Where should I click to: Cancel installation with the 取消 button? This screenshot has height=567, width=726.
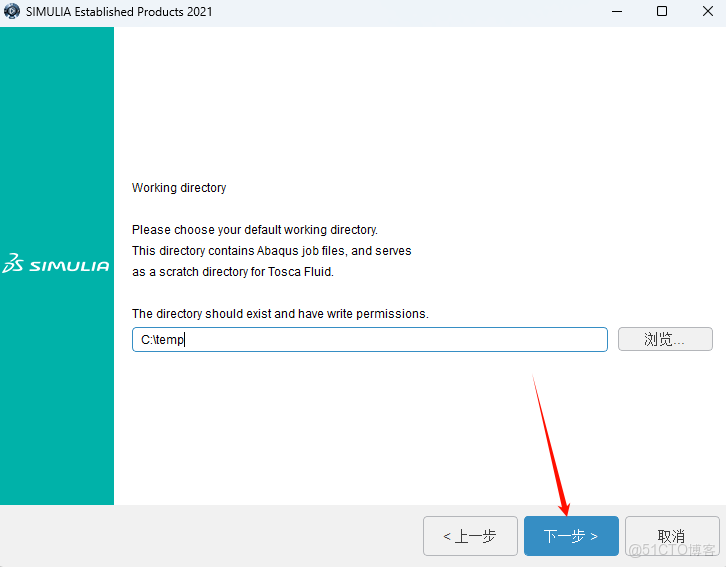pos(672,536)
